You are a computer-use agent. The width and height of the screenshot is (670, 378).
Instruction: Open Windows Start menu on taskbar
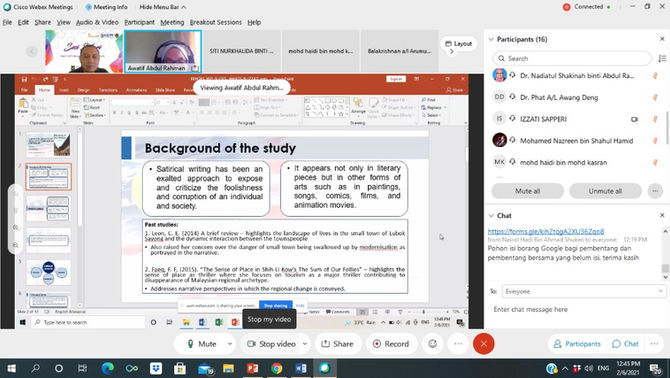[x=11, y=368]
